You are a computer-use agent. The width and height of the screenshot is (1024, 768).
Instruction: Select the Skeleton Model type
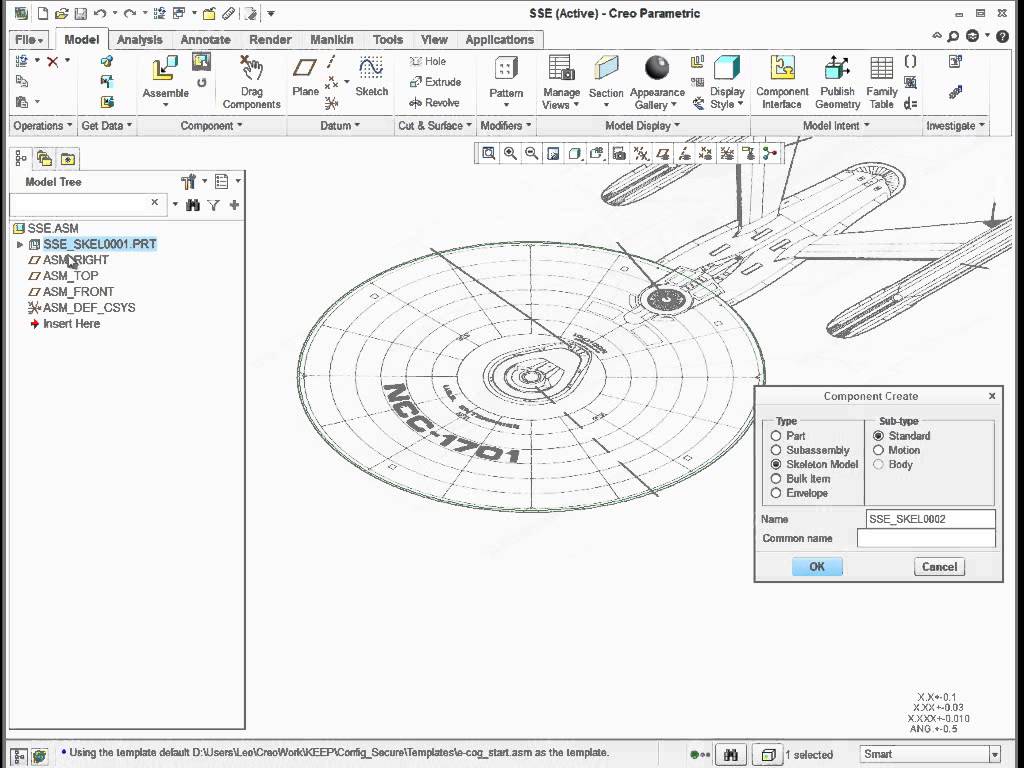pyautogui.click(x=777, y=464)
